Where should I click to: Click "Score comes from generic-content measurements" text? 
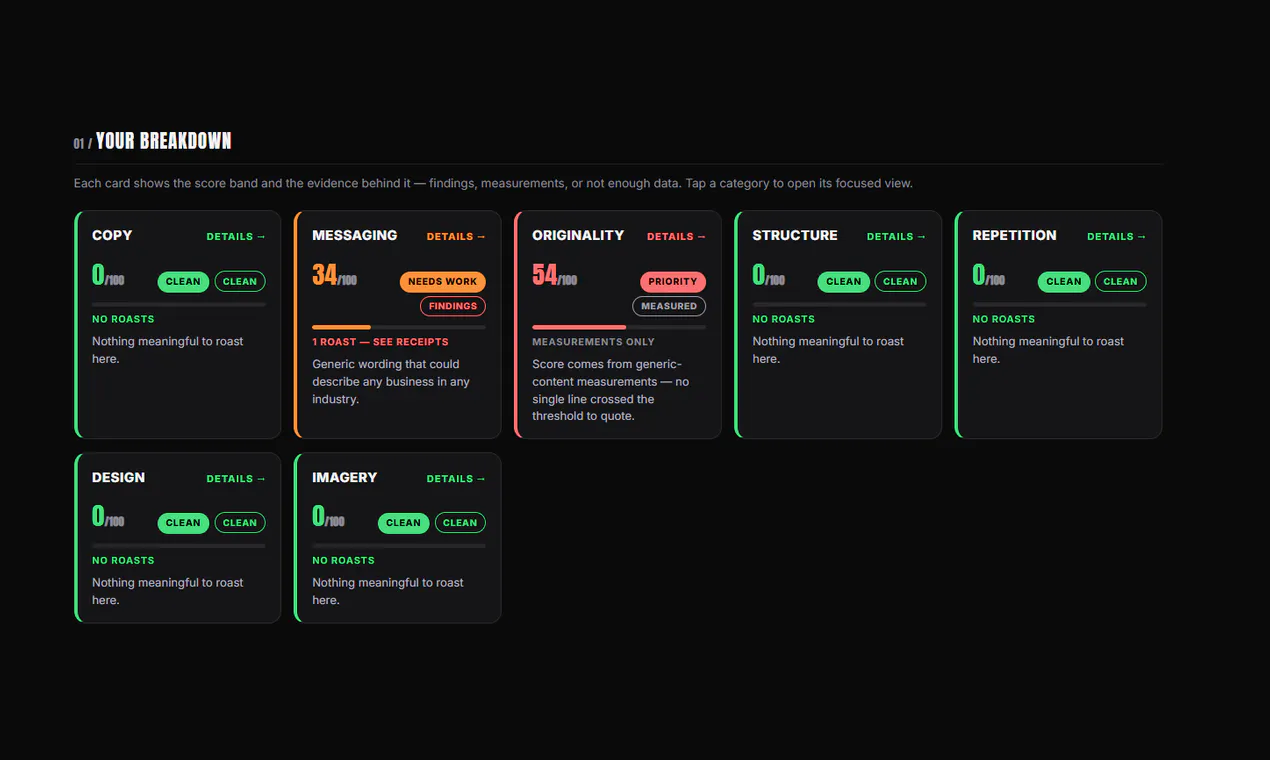point(611,390)
